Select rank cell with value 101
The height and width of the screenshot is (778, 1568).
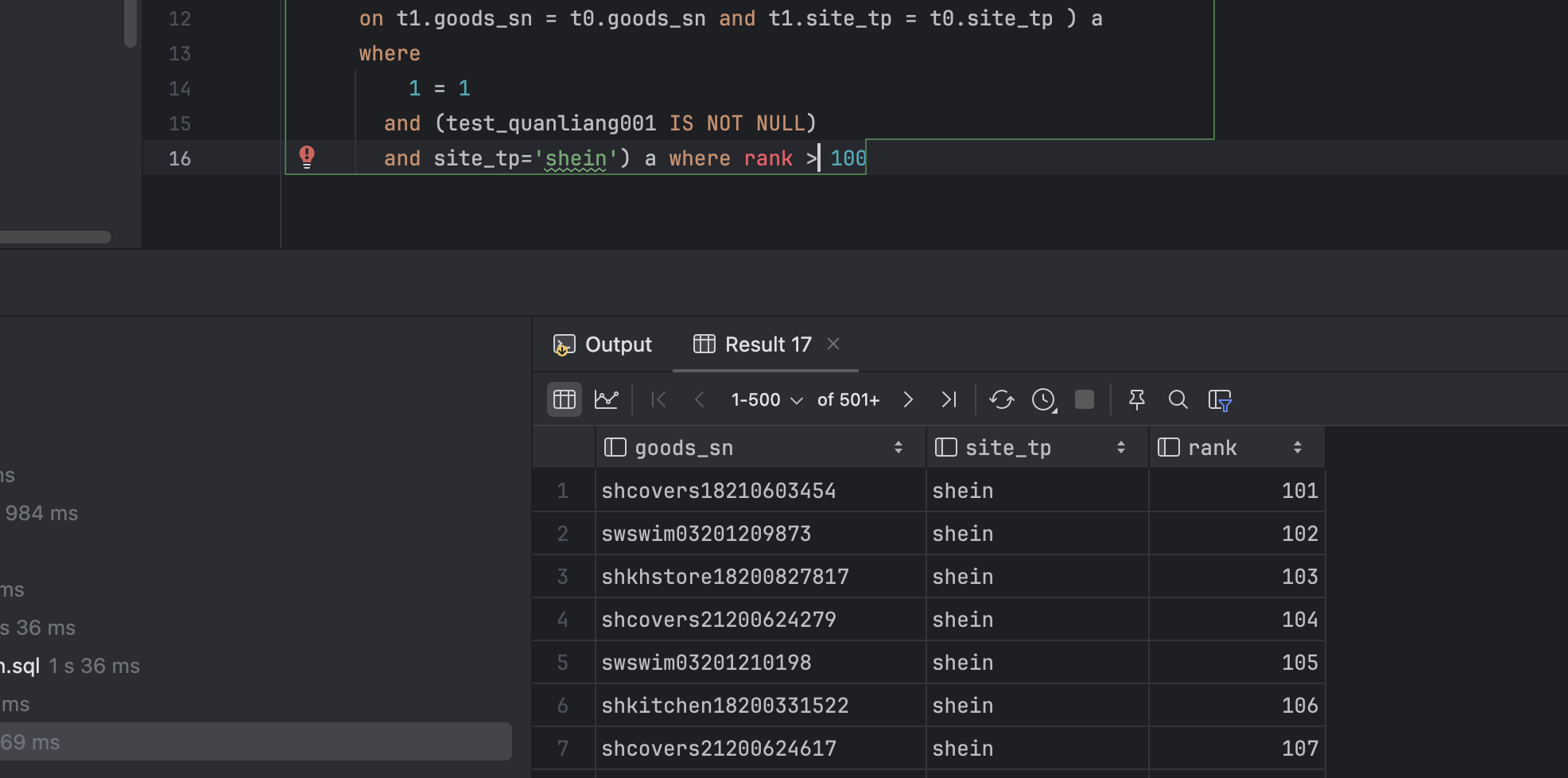pos(1237,491)
